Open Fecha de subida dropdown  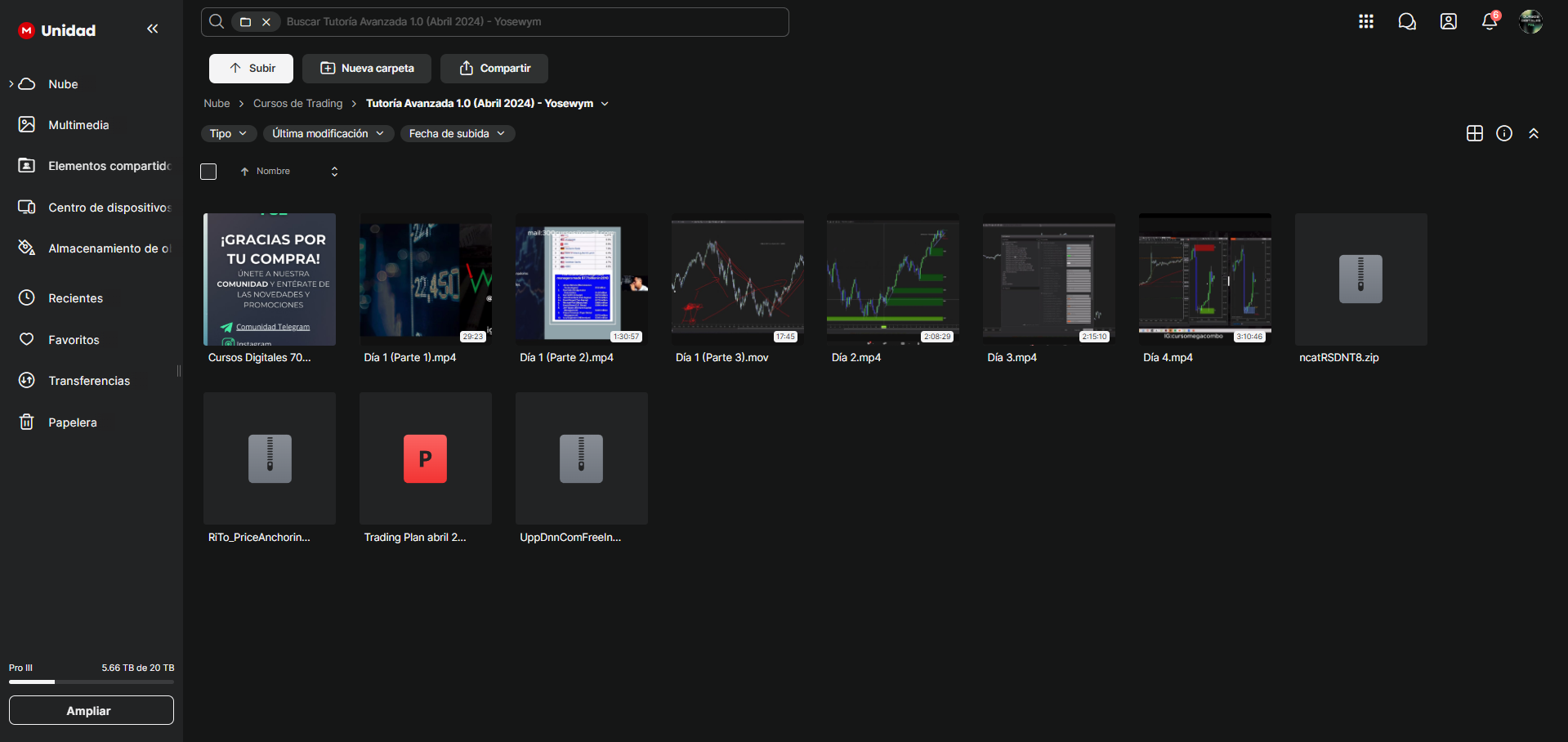point(457,134)
